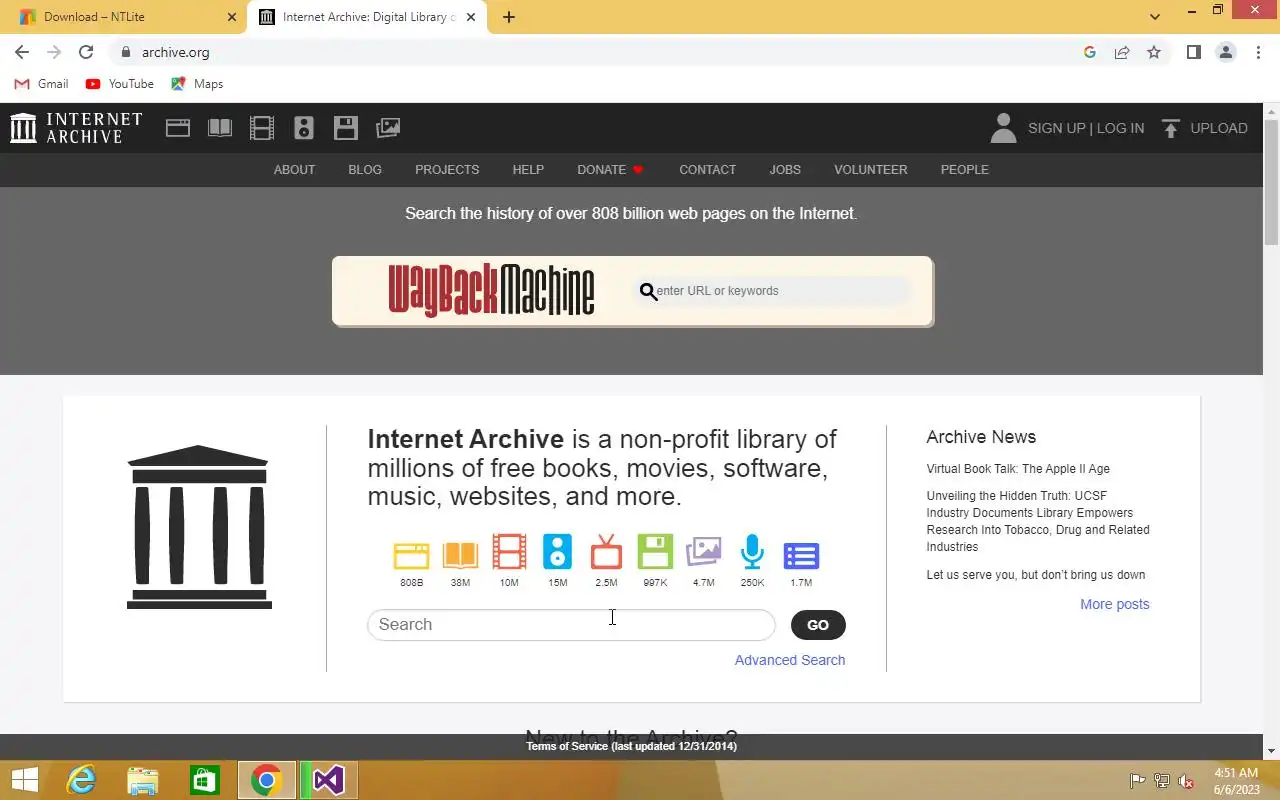The width and height of the screenshot is (1280, 800).
Task: Click the UPLOAD link text
Action: click(x=1219, y=128)
